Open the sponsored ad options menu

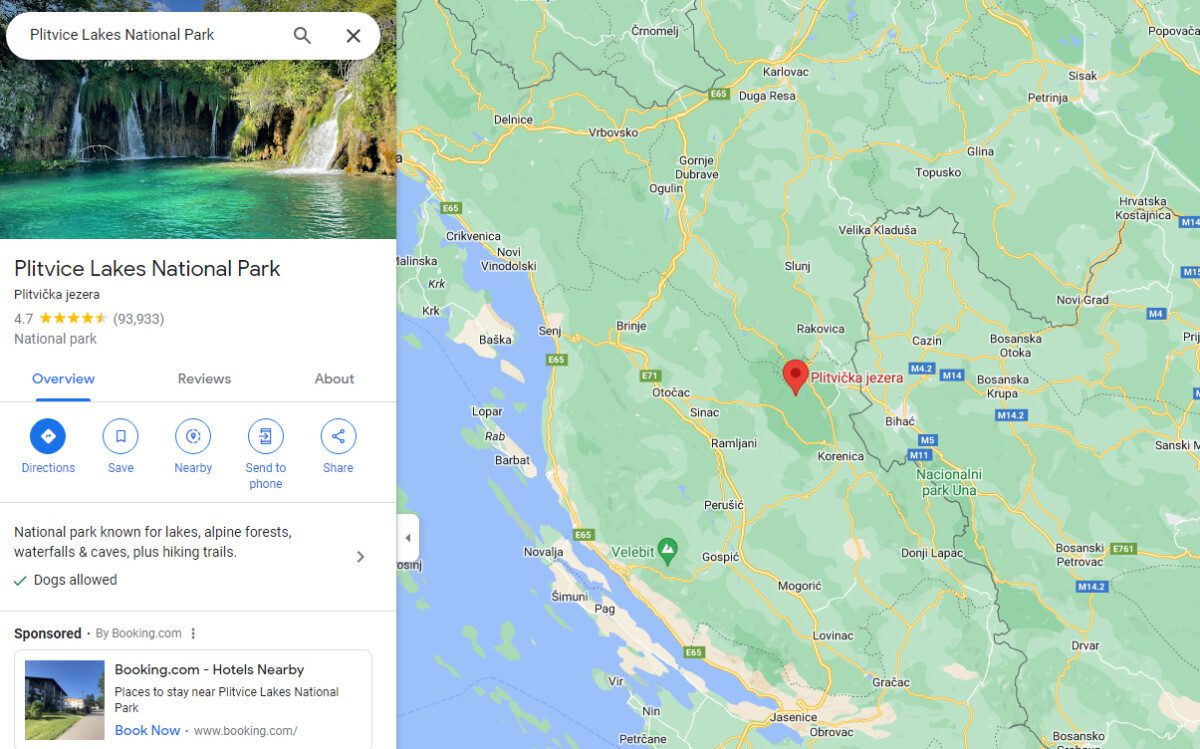tap(193, 633)
